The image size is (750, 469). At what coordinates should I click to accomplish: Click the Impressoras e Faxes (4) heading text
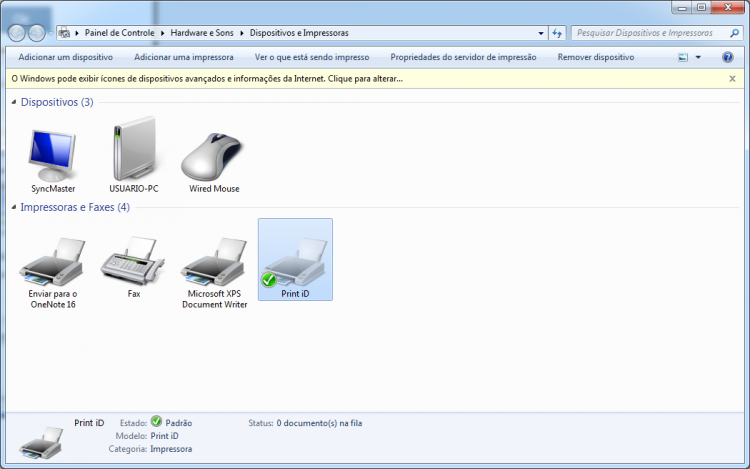[x=75, y=207]
